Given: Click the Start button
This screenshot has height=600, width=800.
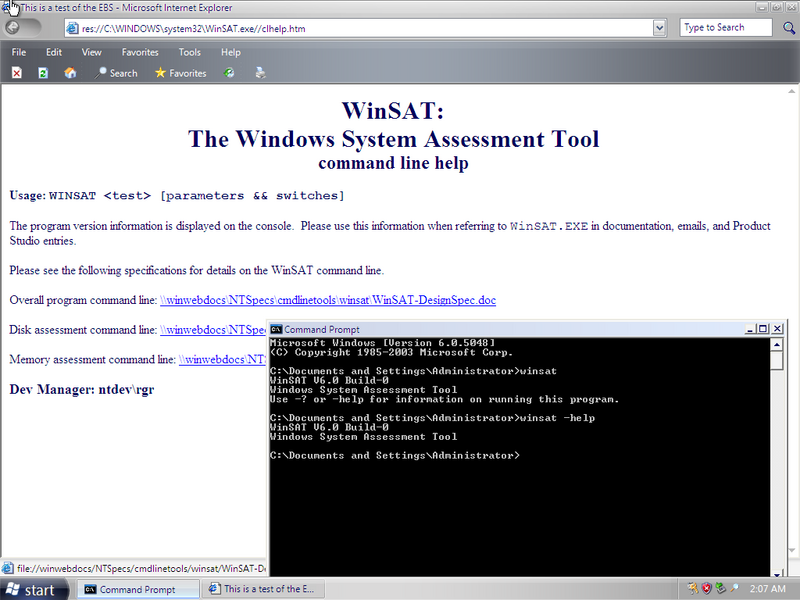Looking at the screenshot, I should (32, 589).
